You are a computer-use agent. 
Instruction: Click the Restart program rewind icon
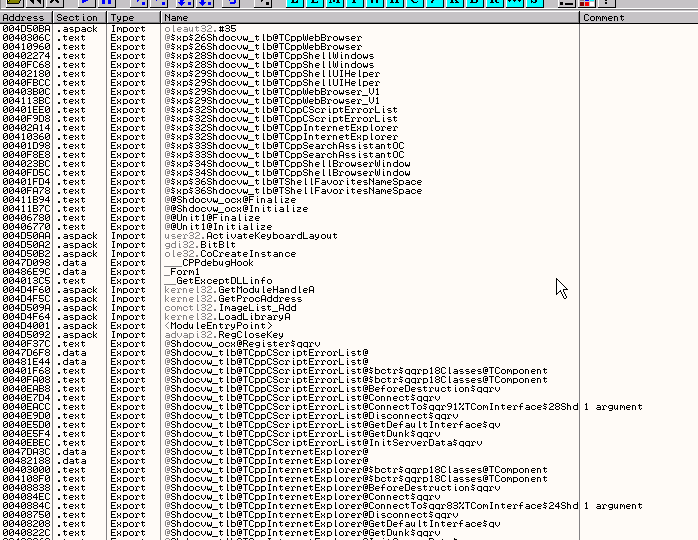(31, 3)
